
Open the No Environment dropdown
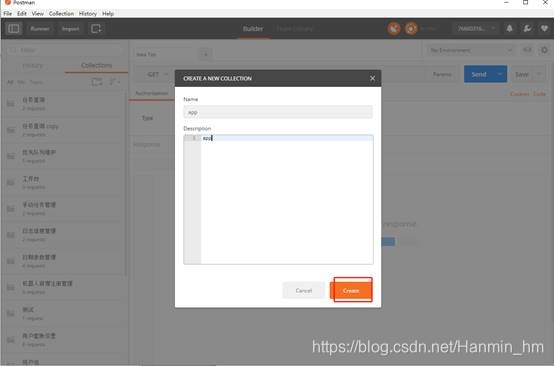click(470, 50)
